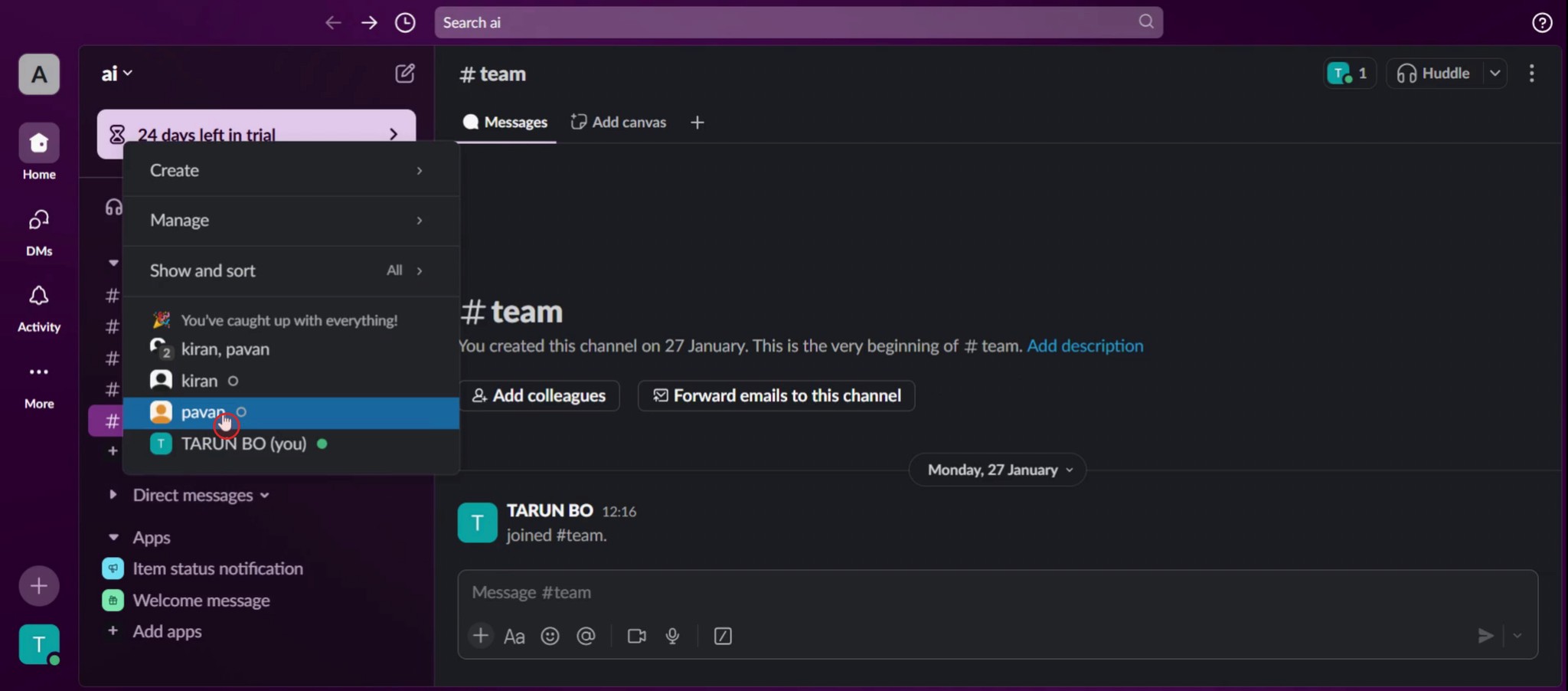
Task: Open the emoji picker in the composer
Action: (550, 636)
